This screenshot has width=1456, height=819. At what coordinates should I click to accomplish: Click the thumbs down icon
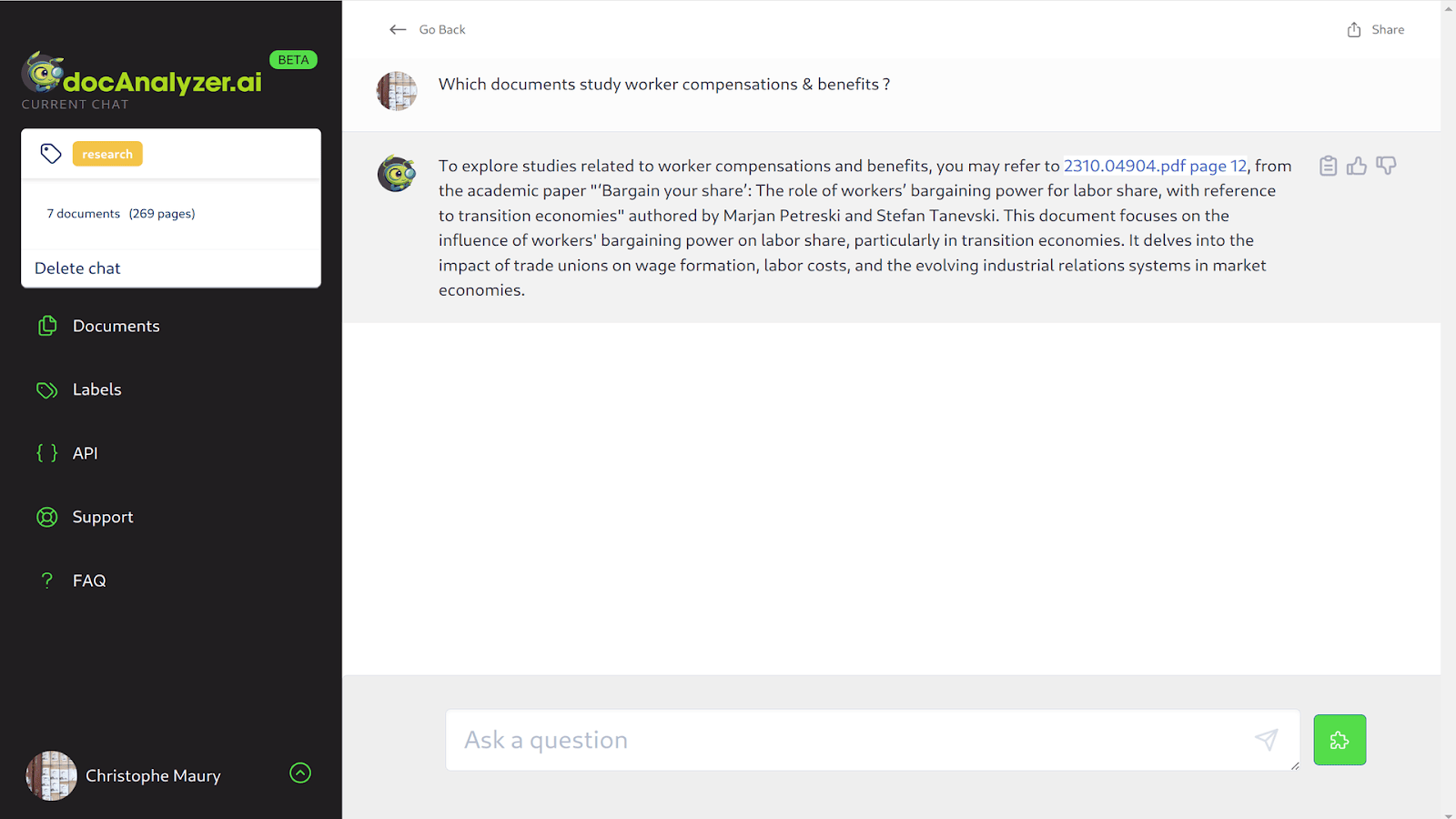pos(1386,166)
